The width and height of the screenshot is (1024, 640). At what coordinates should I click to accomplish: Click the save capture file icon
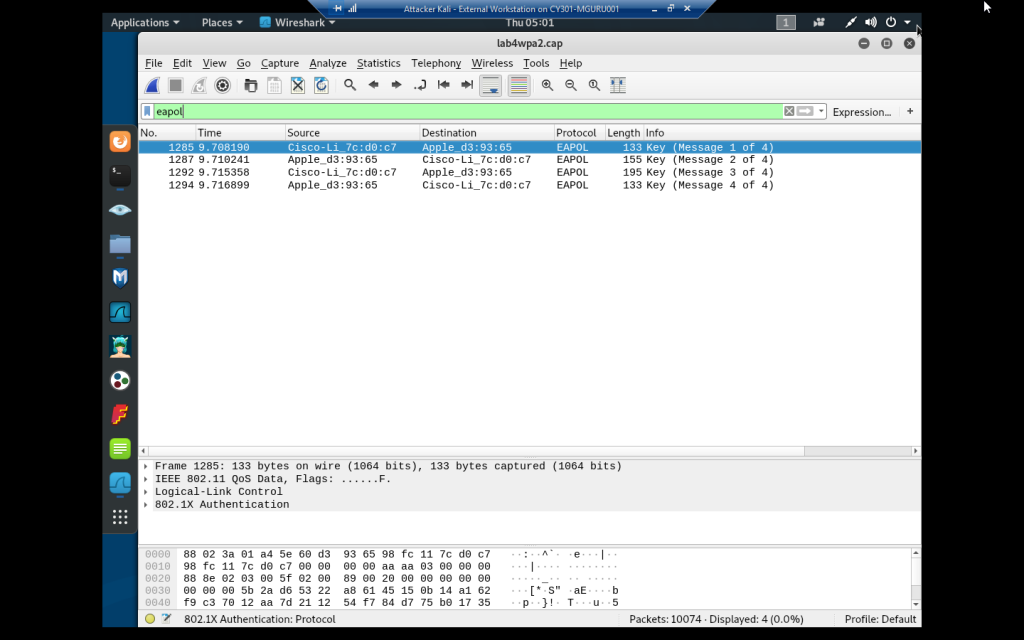[x=274, y=86]
